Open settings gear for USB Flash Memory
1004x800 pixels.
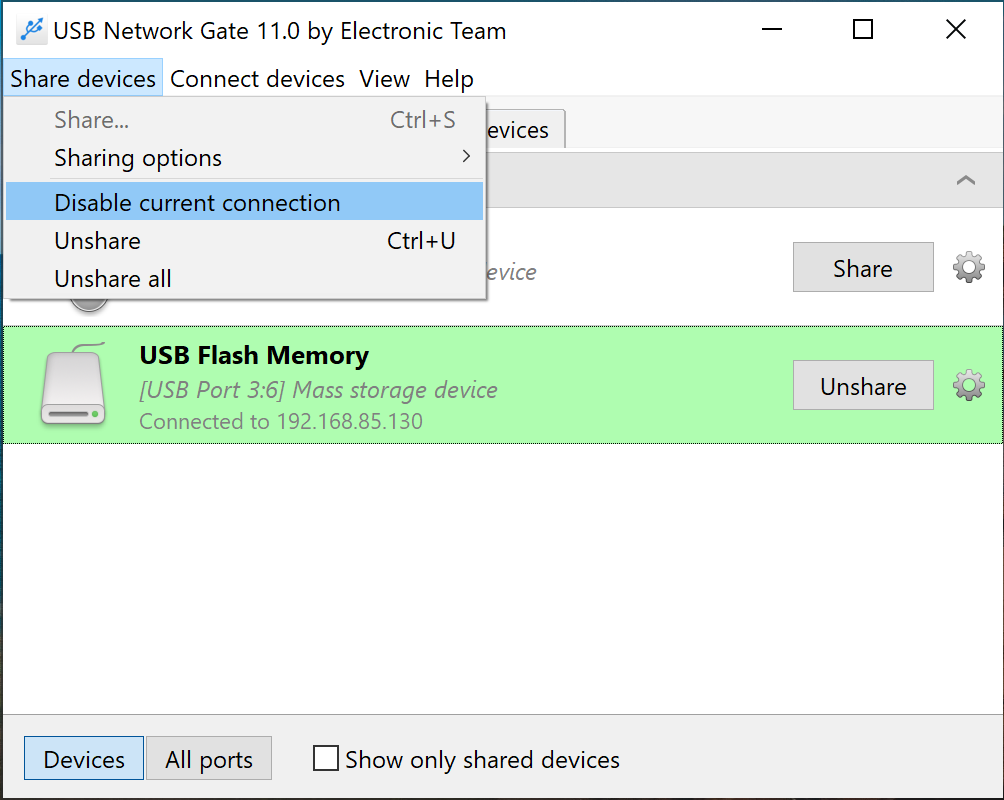(x=967, y=385)
